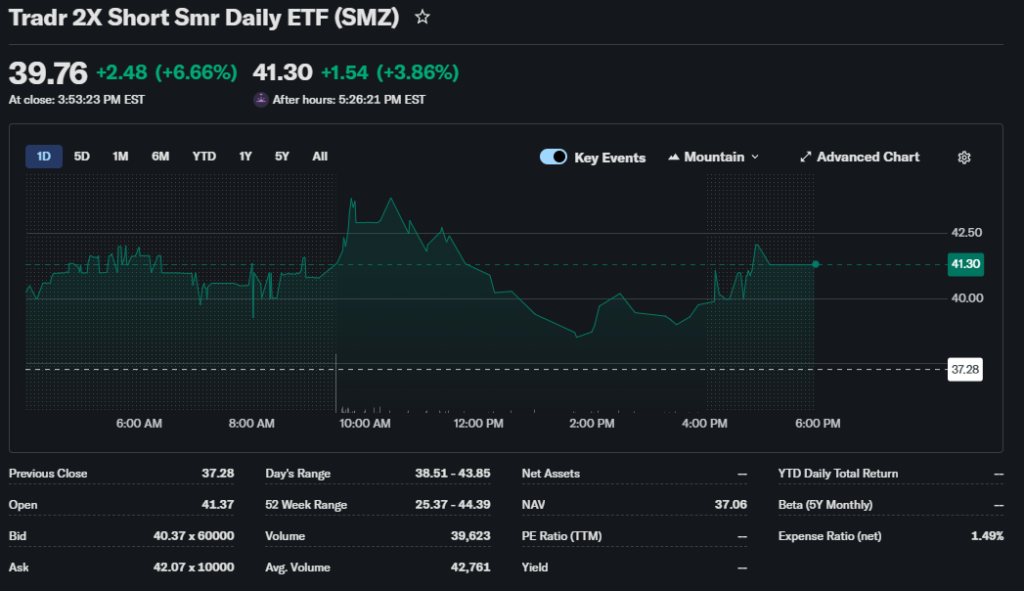Click the 37.28 previous close marker
The height and width of the screenshot is (591, 1024).
965,369
